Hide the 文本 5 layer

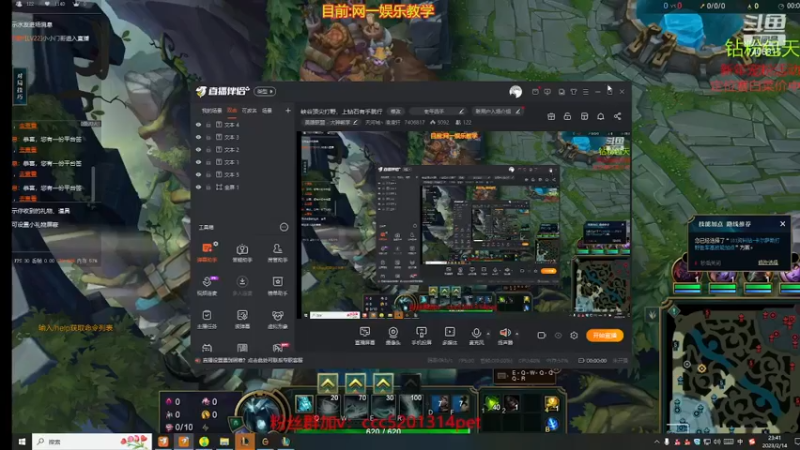[198, 174]
